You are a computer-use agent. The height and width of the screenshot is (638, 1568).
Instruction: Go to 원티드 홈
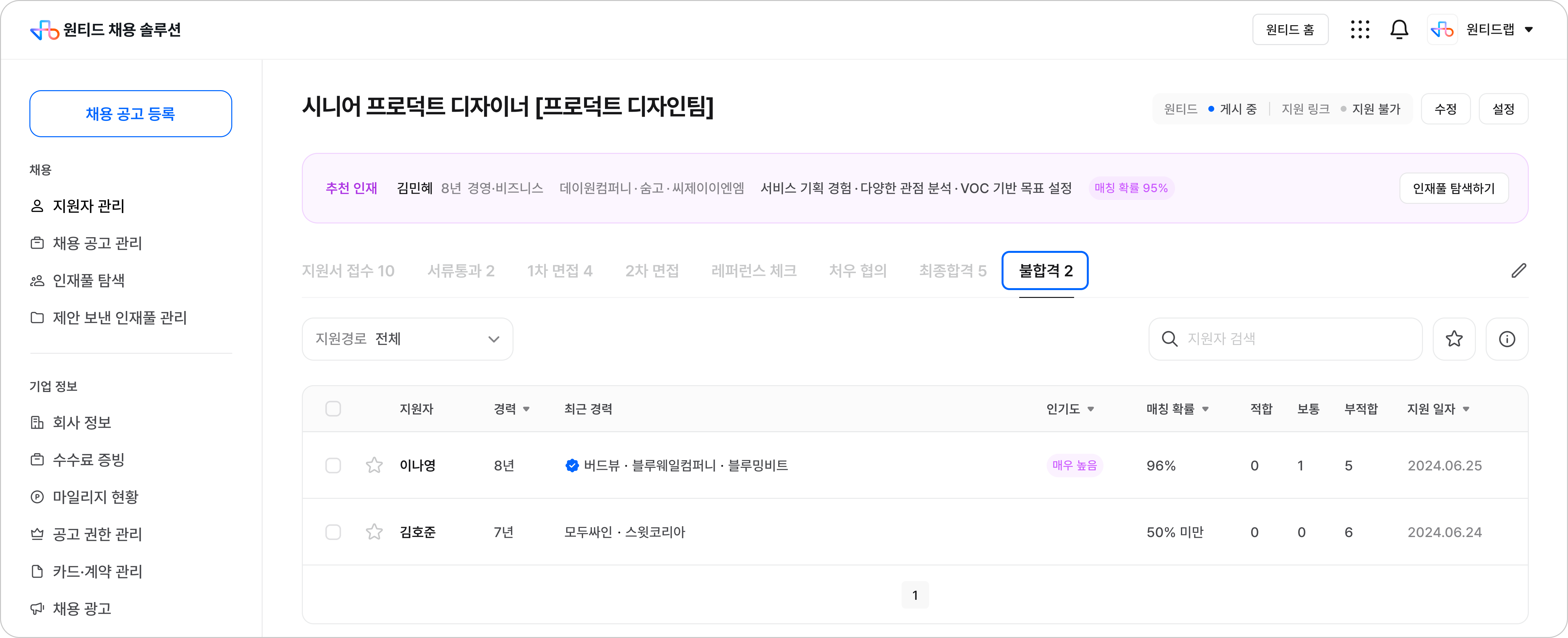(1290, 29)
